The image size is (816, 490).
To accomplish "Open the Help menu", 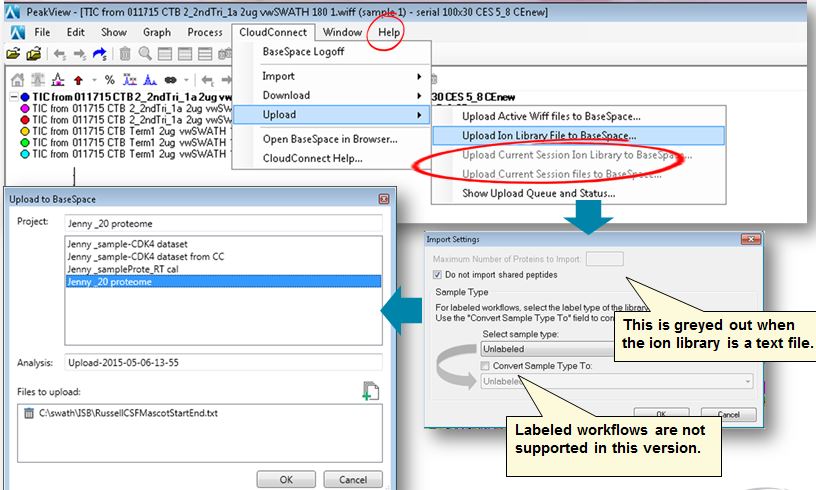I will pyautogui.click(x=389, y=32).
